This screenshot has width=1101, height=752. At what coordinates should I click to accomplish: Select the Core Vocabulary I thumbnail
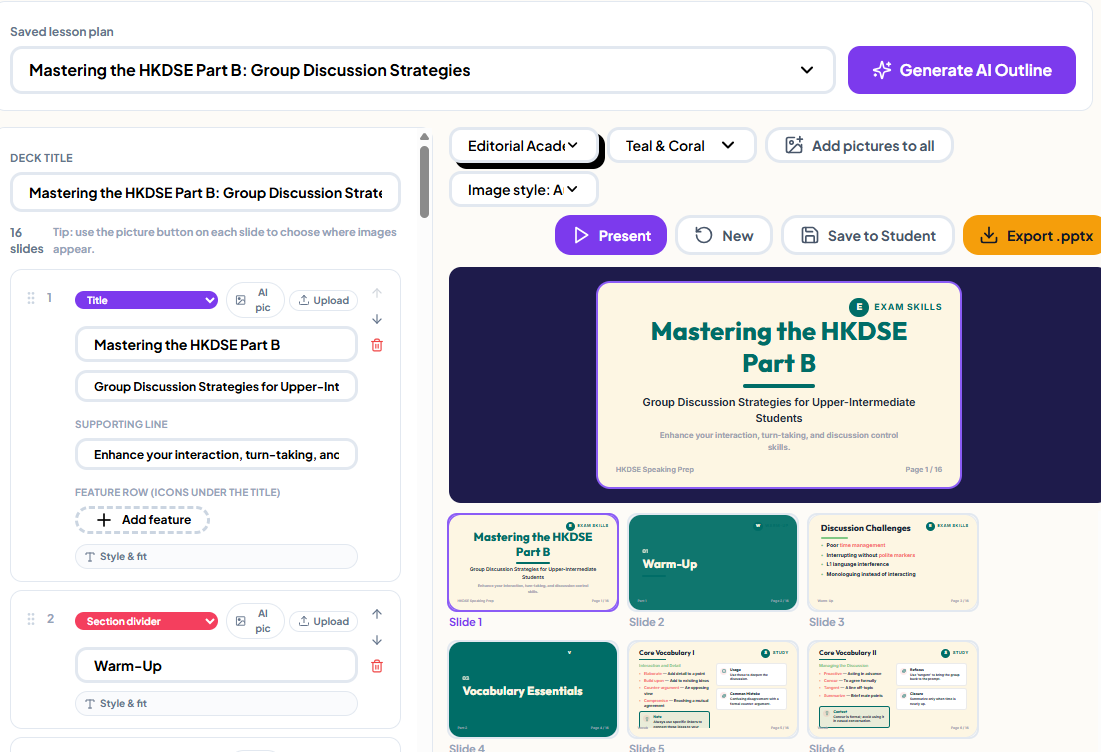pos(713,690)
